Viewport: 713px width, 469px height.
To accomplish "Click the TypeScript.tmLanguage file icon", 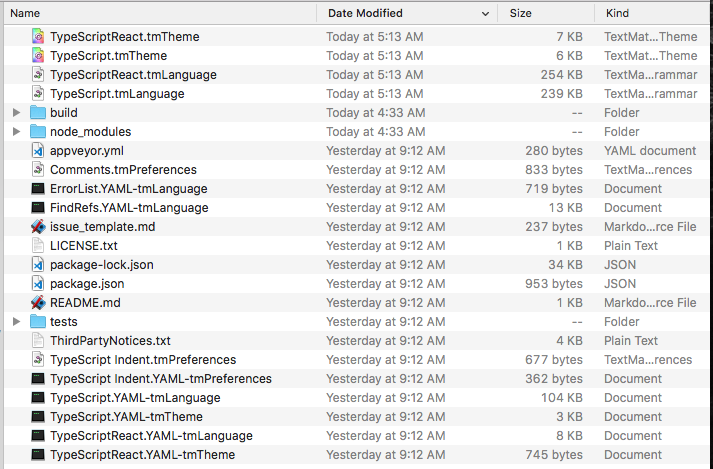I will coord(38,94).
